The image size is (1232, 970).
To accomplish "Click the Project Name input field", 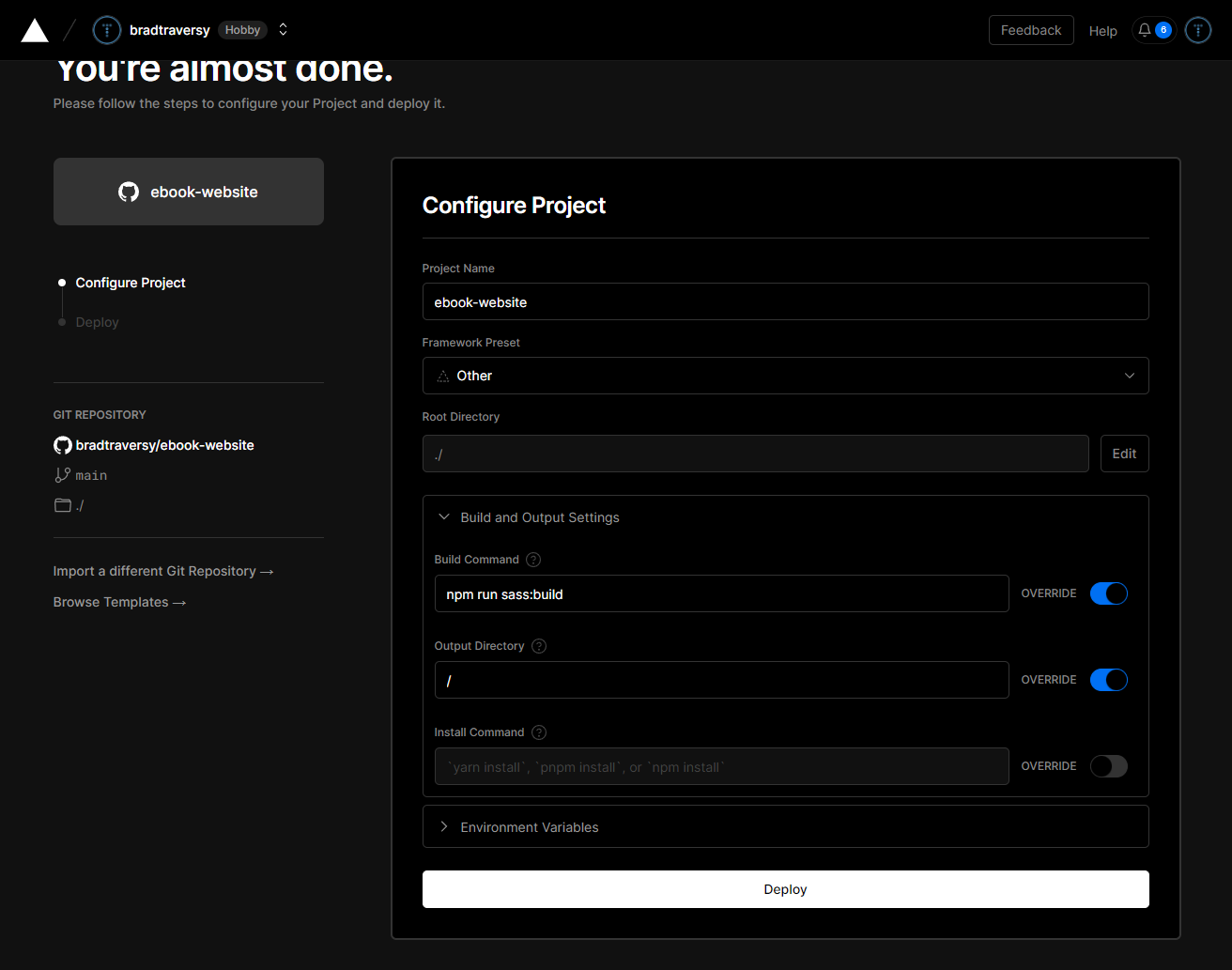I will click(x=785, y=302).
